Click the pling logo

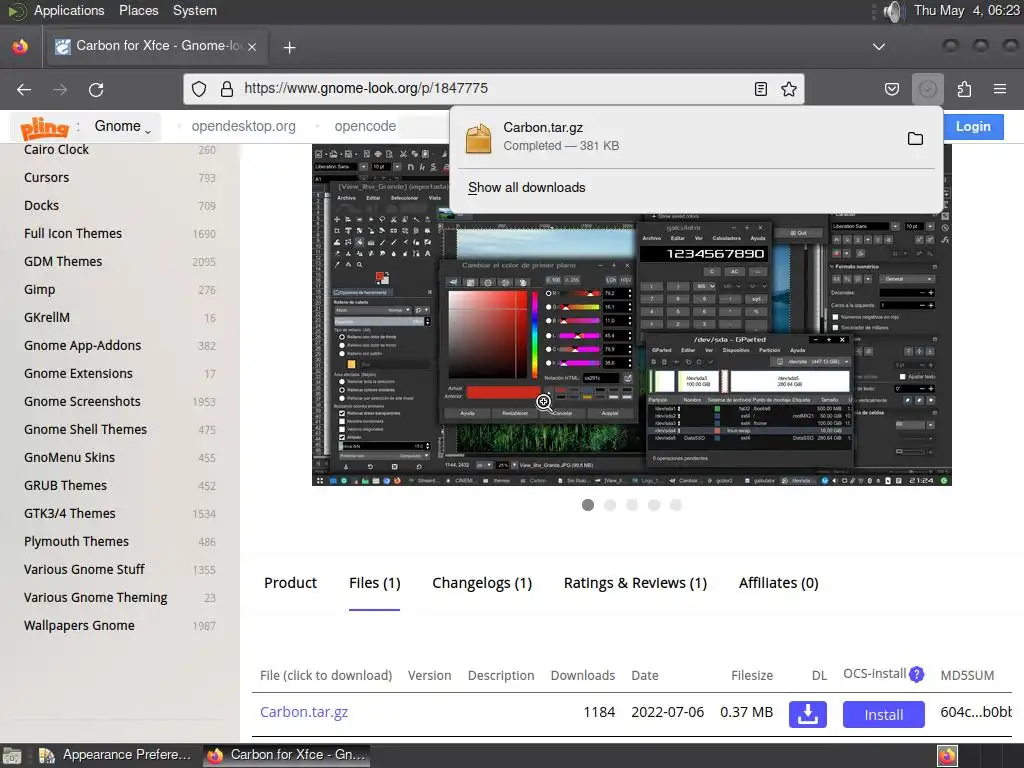44,127
